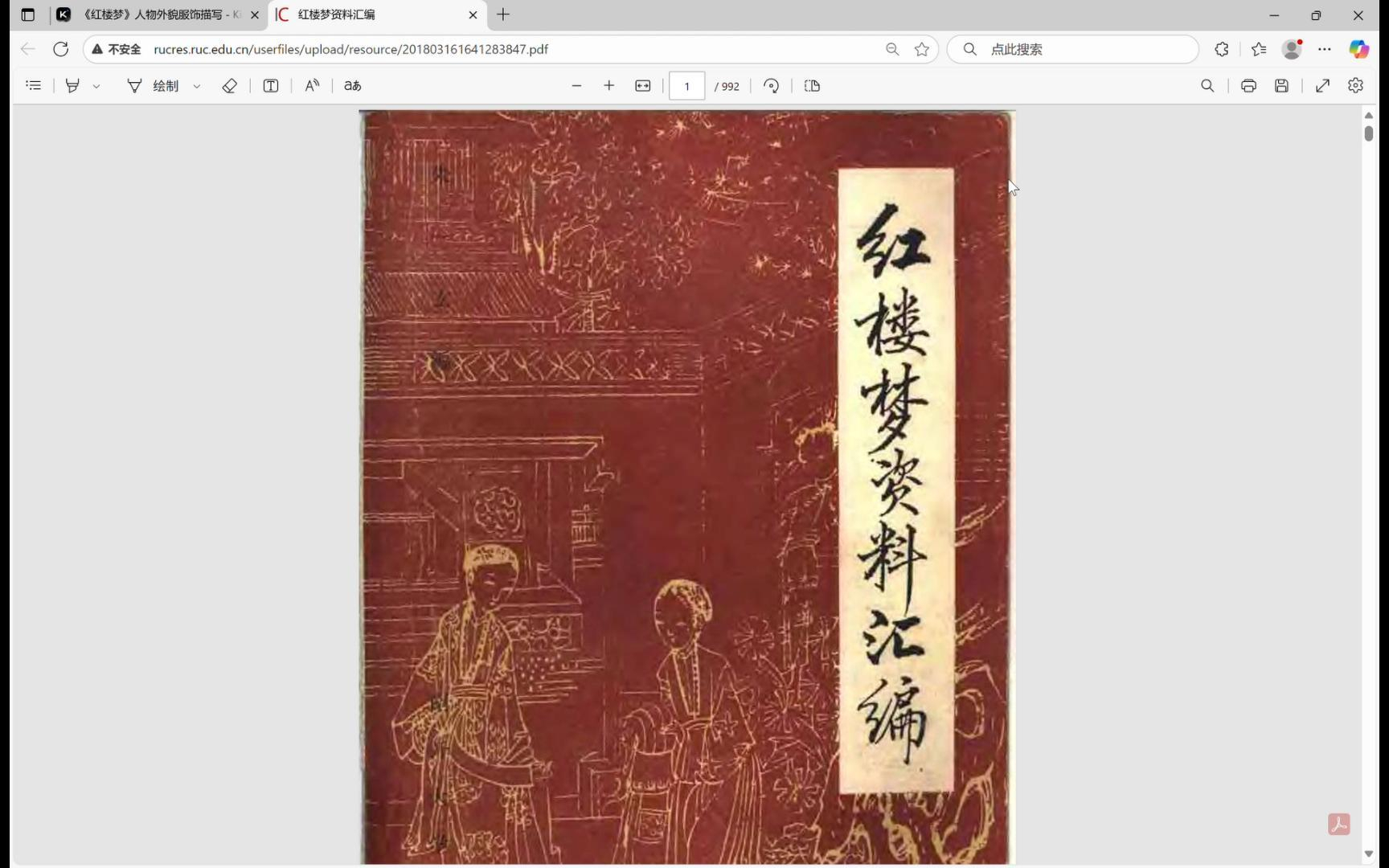Click the 点此搜索 search box
1389x868 pixels.
point(1072,49)
